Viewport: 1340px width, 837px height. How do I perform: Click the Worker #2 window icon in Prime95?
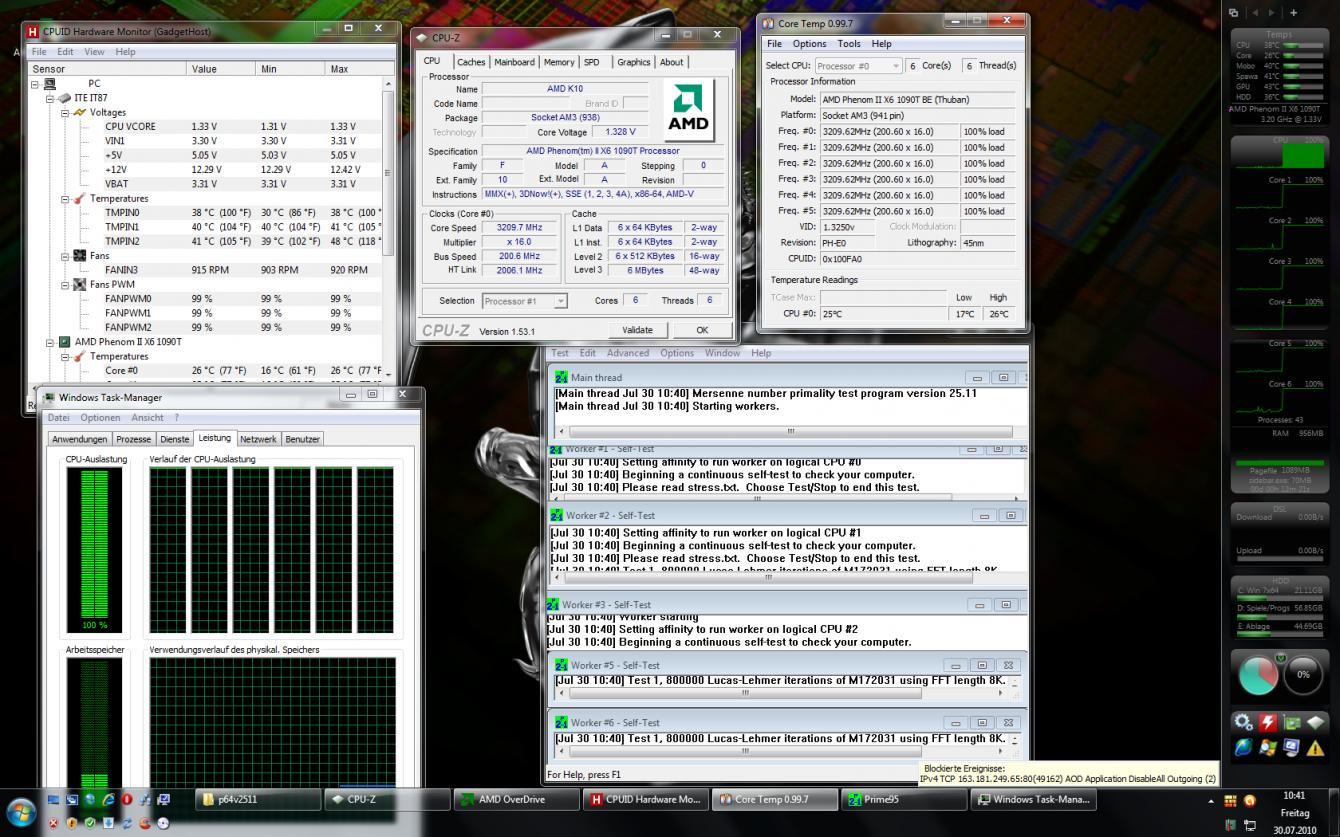click(x=557, y=516)
